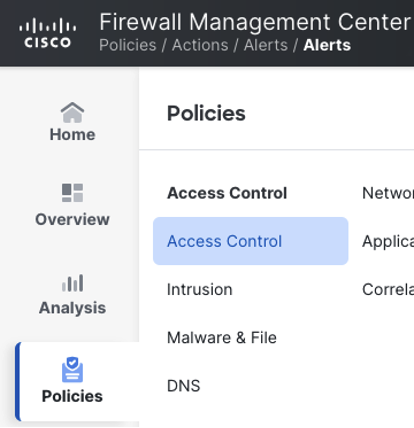This screenshot has width=414, height=428.
Task: Open the menu item starting with Correla
Action: click(388, 289)
